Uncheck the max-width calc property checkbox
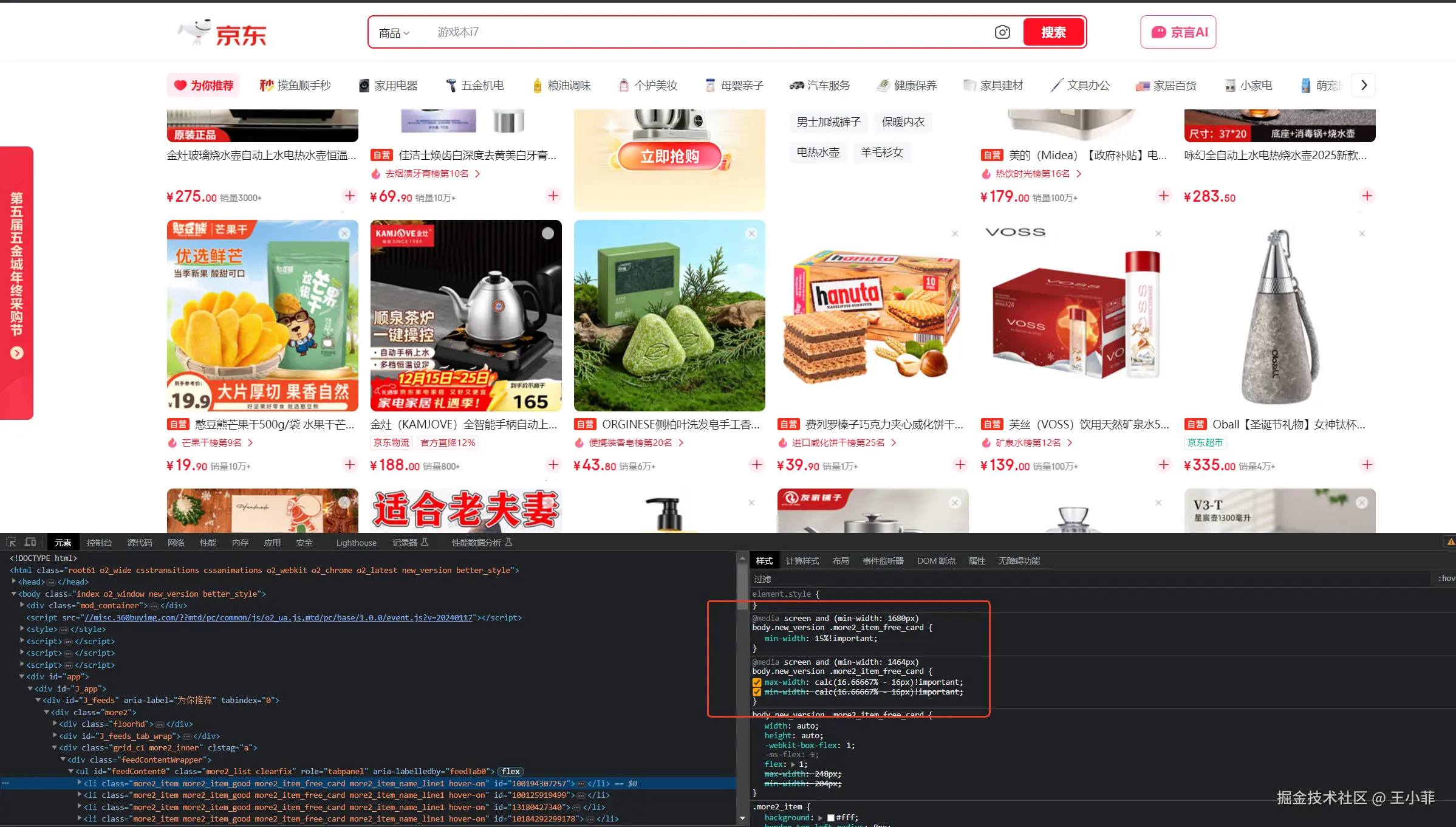The height and width of the screenshot is (827, 1456). (x=757, y=682)
